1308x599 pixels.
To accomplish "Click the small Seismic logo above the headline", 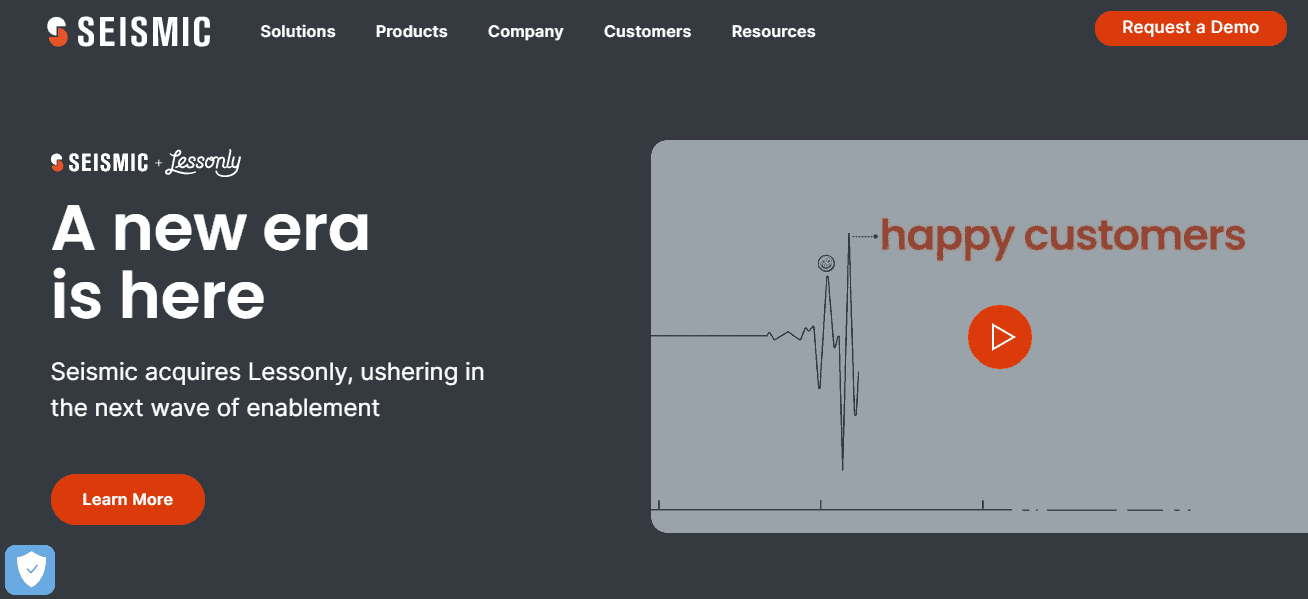I will [100, 162].
